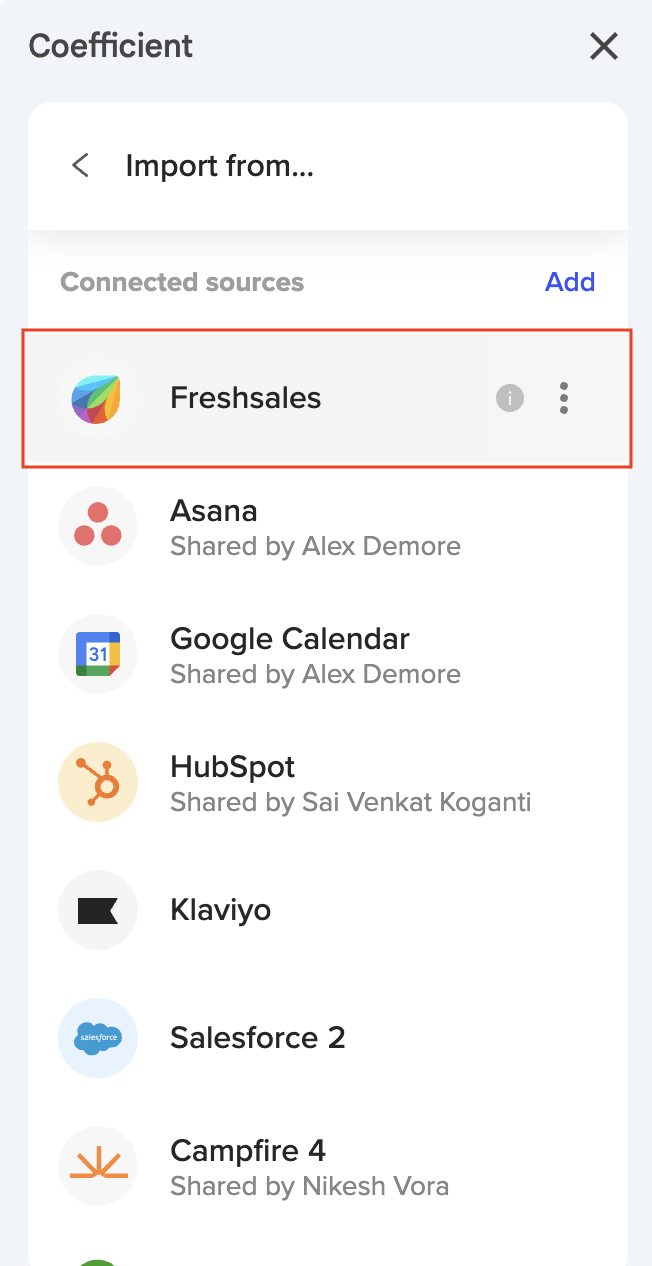Screen dimensions: 652x1266
Task: Select Freshsales as the import source
Action: click(246, 398)
